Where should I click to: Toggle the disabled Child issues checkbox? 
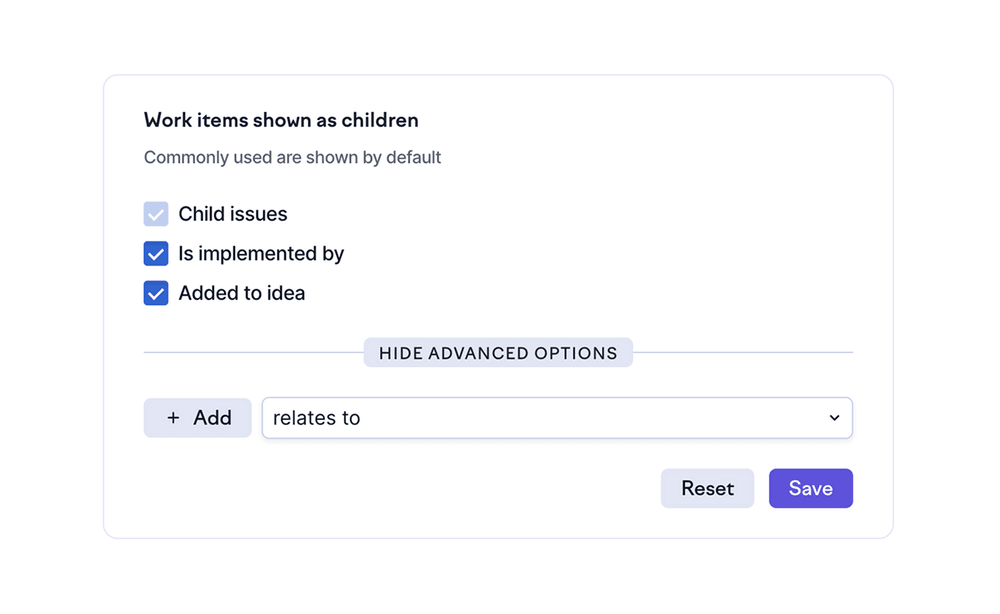[x=156, y=214]
